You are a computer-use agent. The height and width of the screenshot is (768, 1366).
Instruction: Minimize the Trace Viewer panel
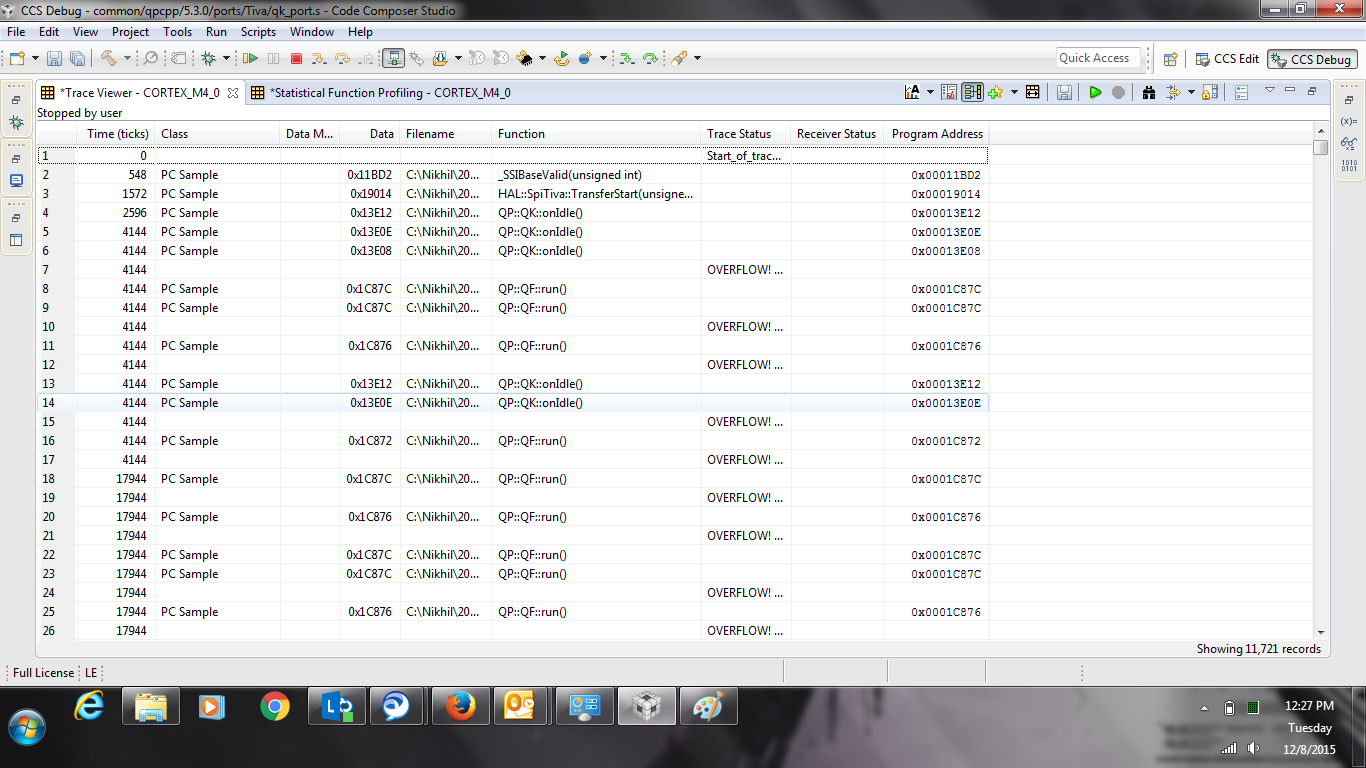1291,90
